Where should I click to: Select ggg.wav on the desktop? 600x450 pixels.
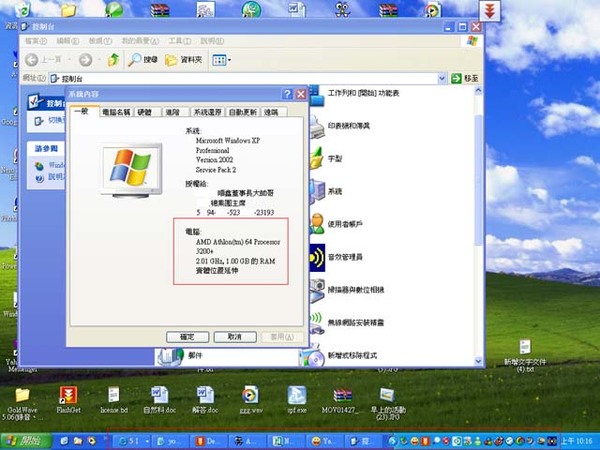pyautogui.click(x=251, y=400)
